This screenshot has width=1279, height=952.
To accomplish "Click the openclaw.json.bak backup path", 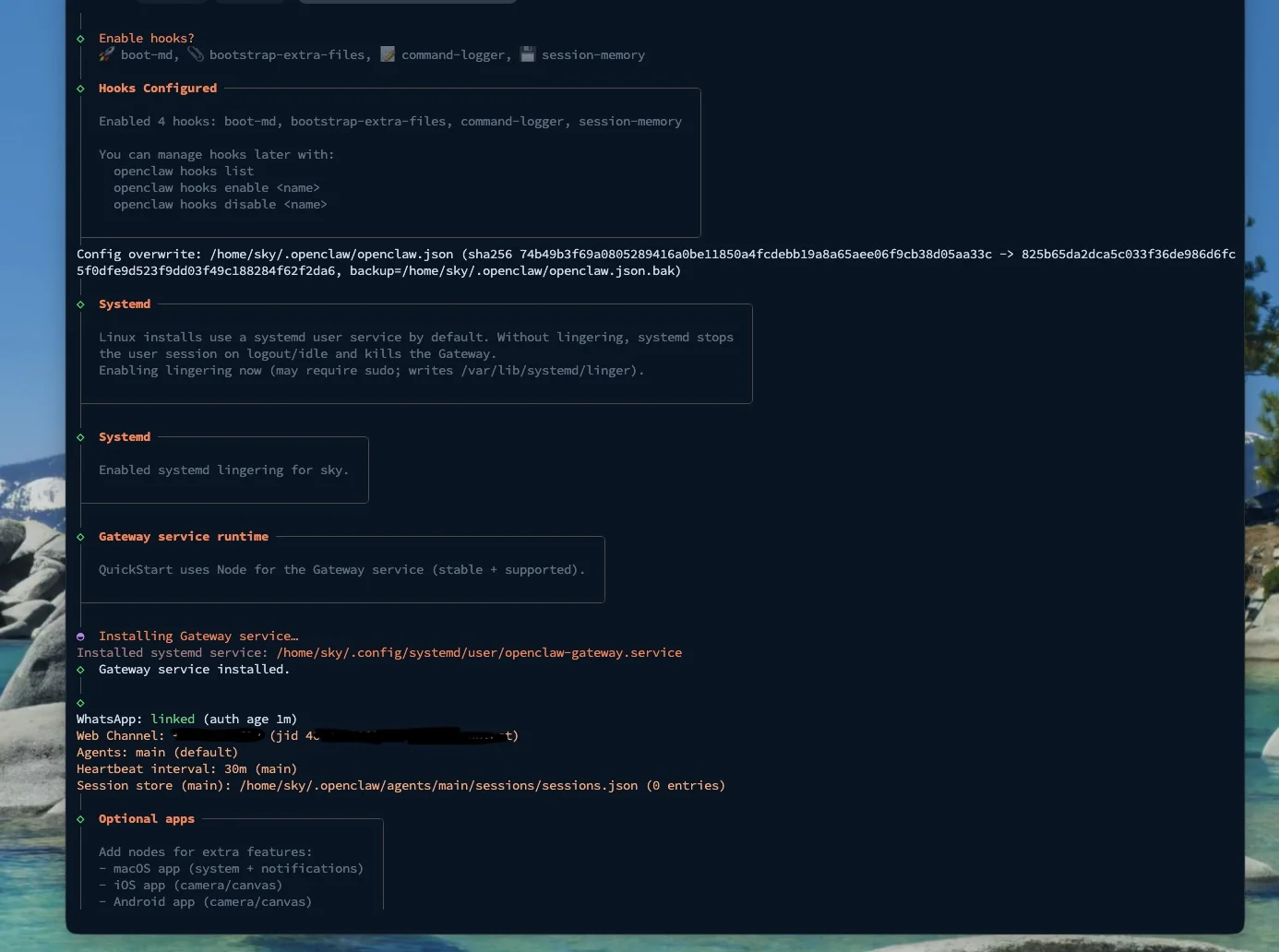I will 540,271.
